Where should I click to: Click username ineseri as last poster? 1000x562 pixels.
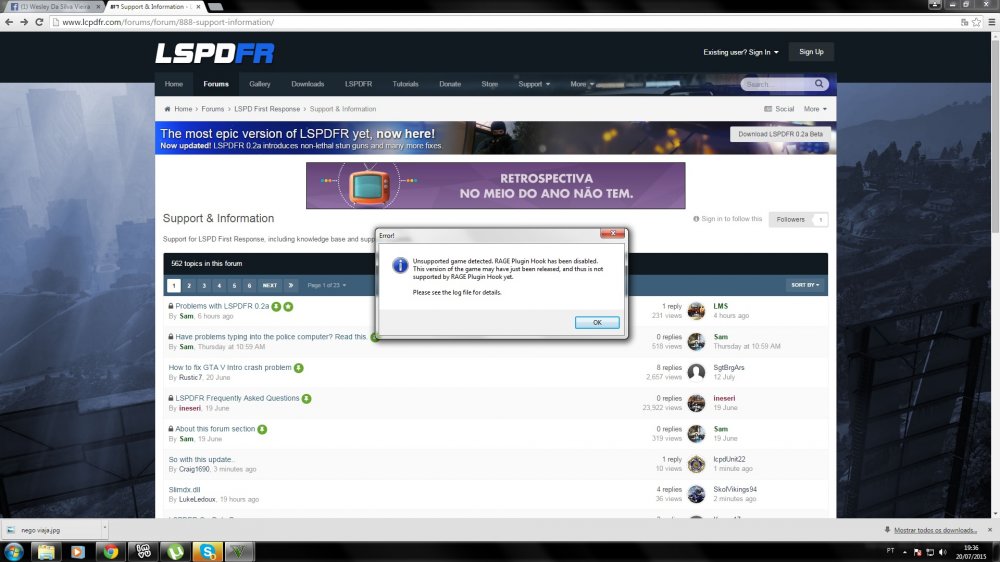click(724, 398)
